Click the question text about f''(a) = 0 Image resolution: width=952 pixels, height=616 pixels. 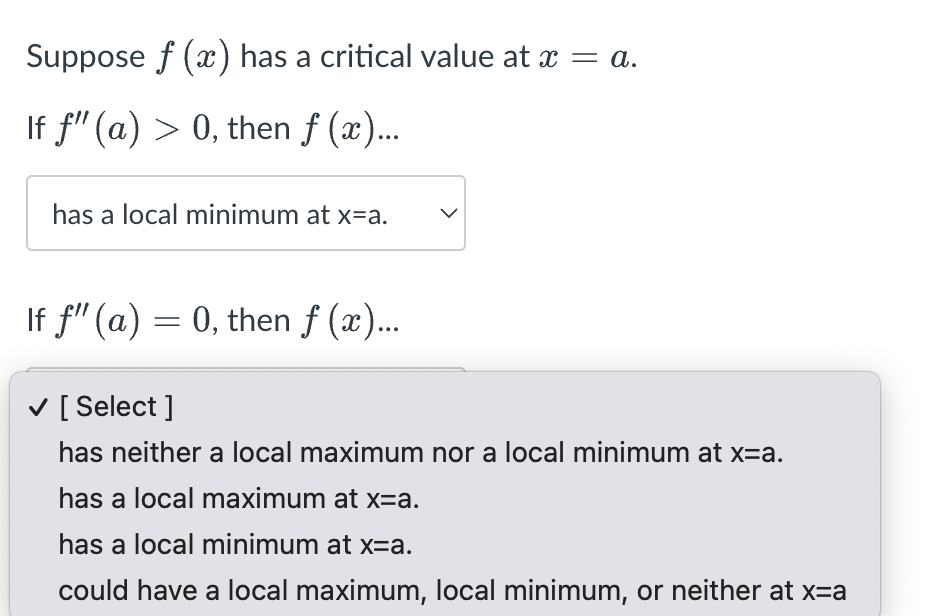pos(212,319)
